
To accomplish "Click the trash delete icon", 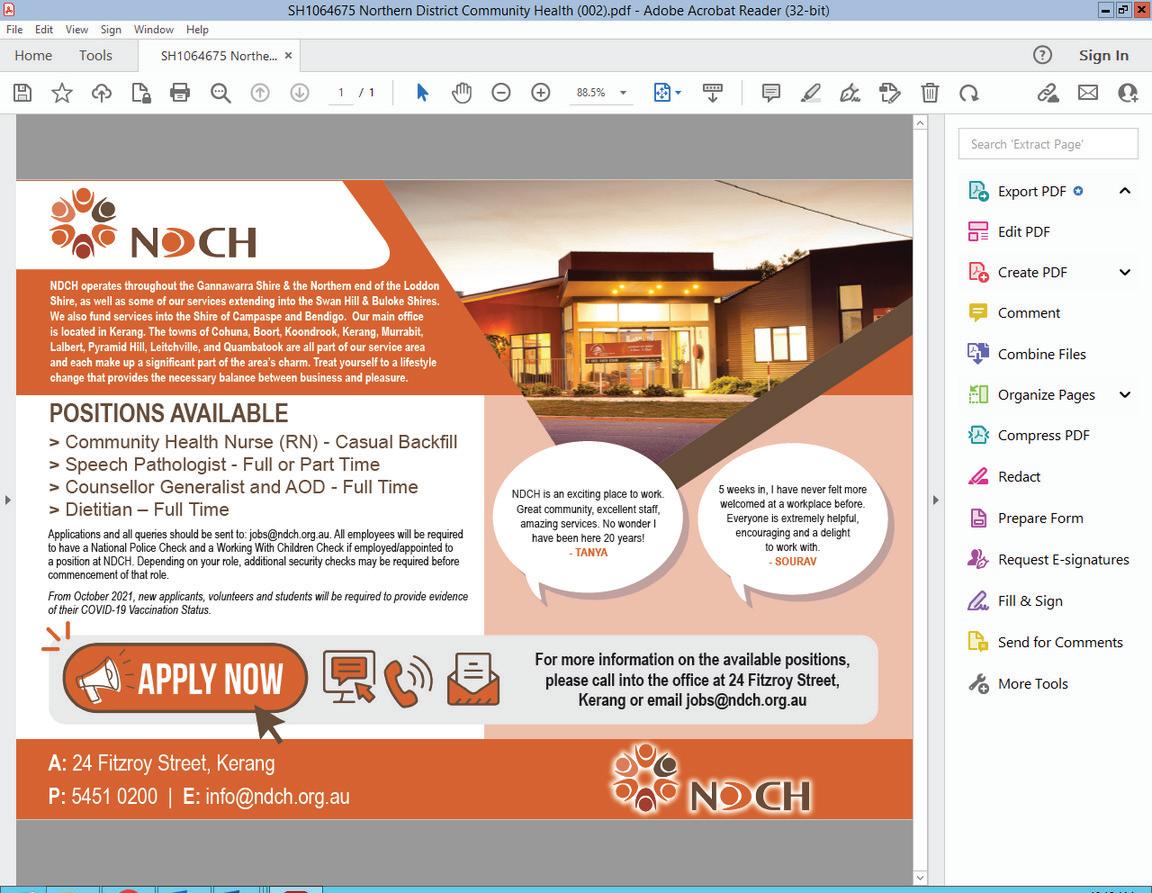I will coord(930,93).
